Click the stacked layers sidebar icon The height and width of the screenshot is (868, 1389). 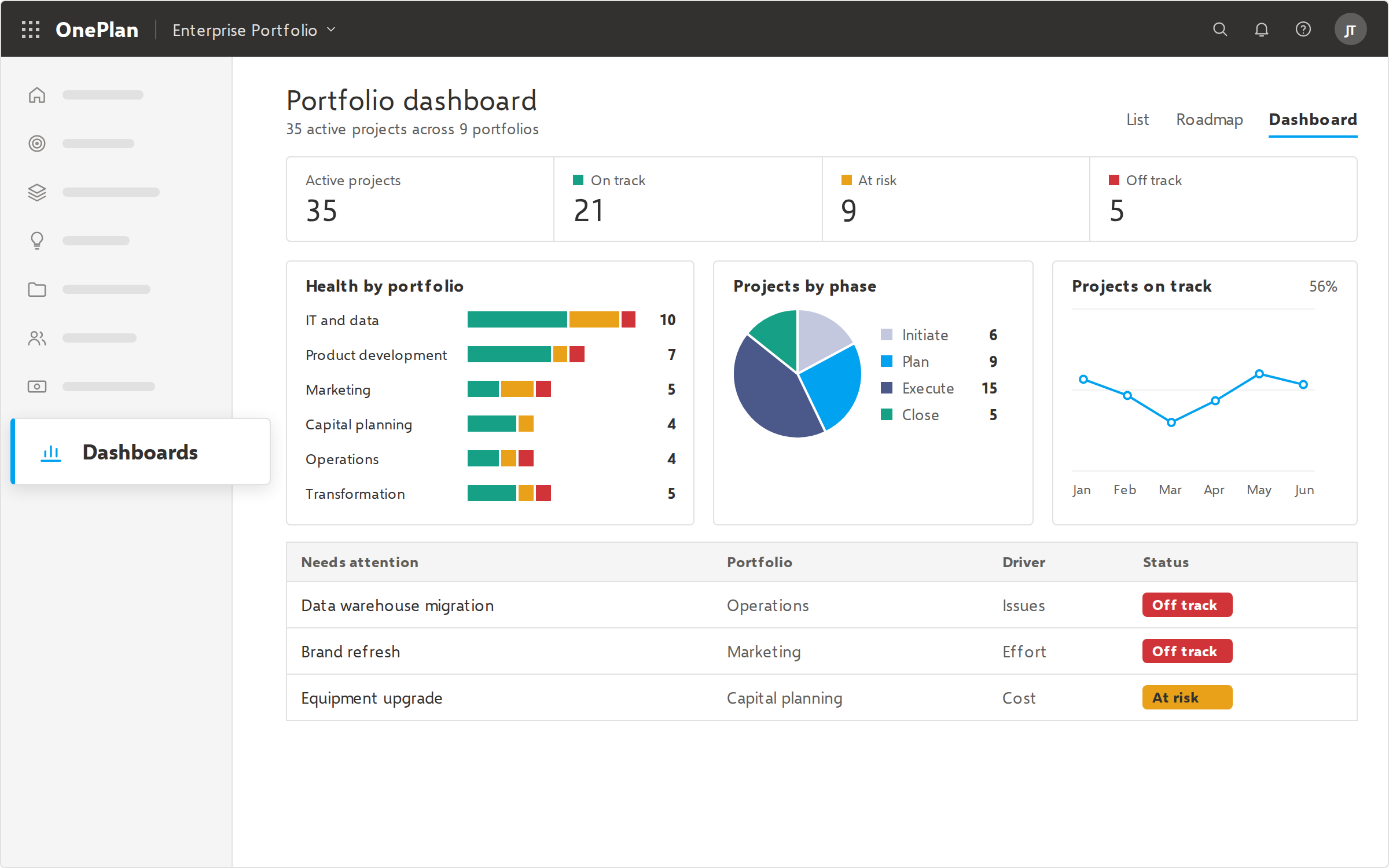[37, 192]
